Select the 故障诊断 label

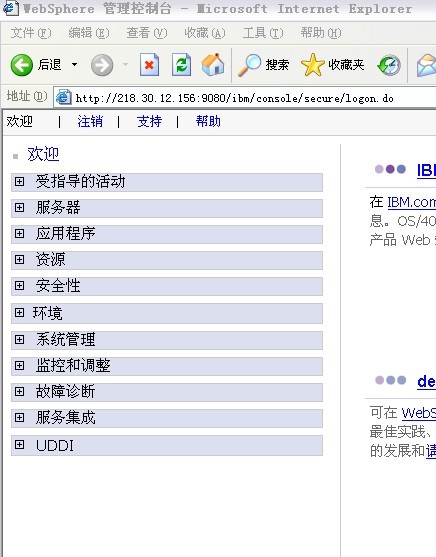tap(65, 391)
